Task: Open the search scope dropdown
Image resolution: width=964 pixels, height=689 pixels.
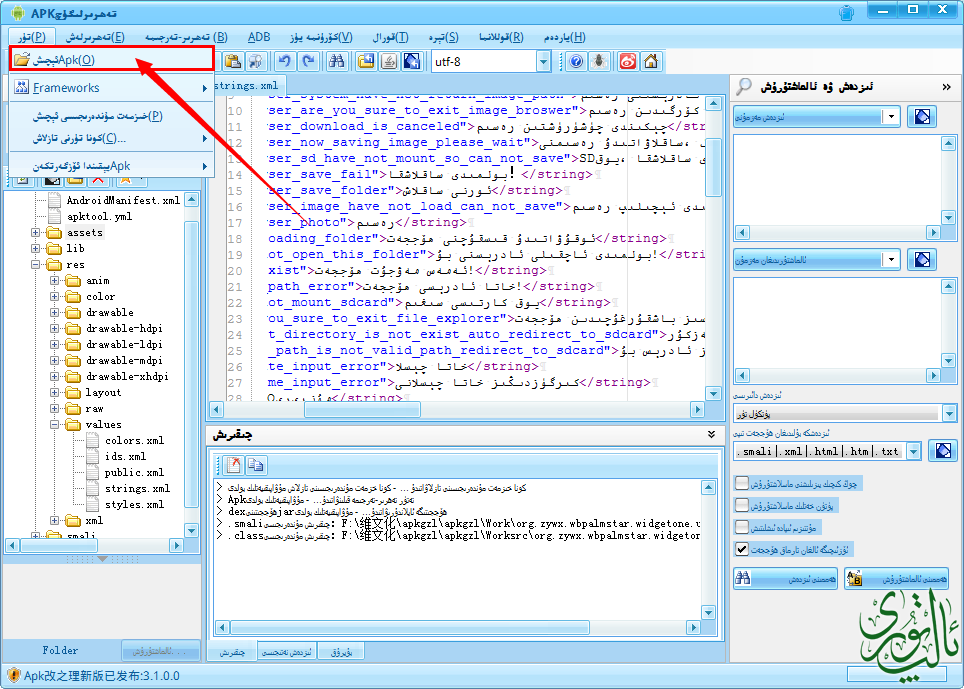Action: click(x=949, y=413)
